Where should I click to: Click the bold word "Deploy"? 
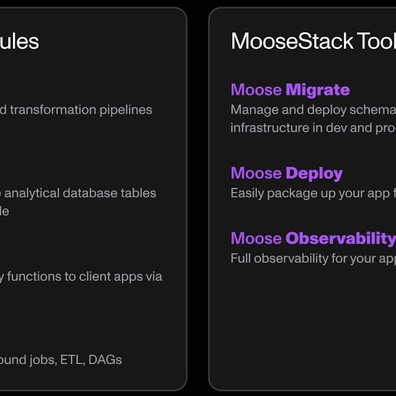pyautogui.click(x=314, y=173)
